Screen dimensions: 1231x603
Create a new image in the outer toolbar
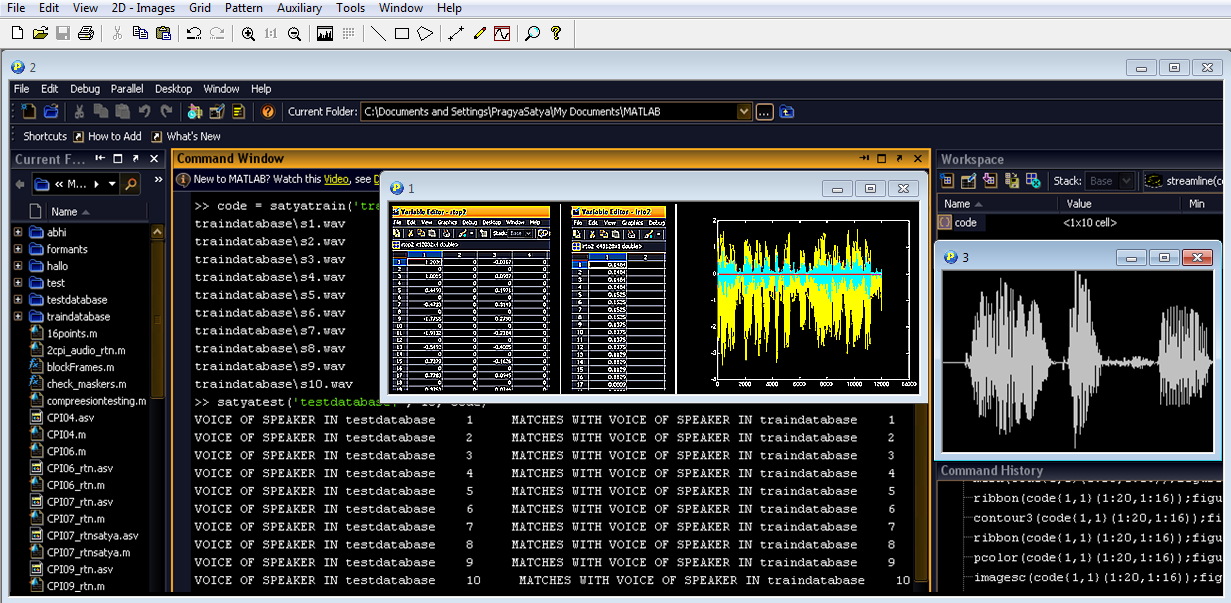(x=18, y=33)
